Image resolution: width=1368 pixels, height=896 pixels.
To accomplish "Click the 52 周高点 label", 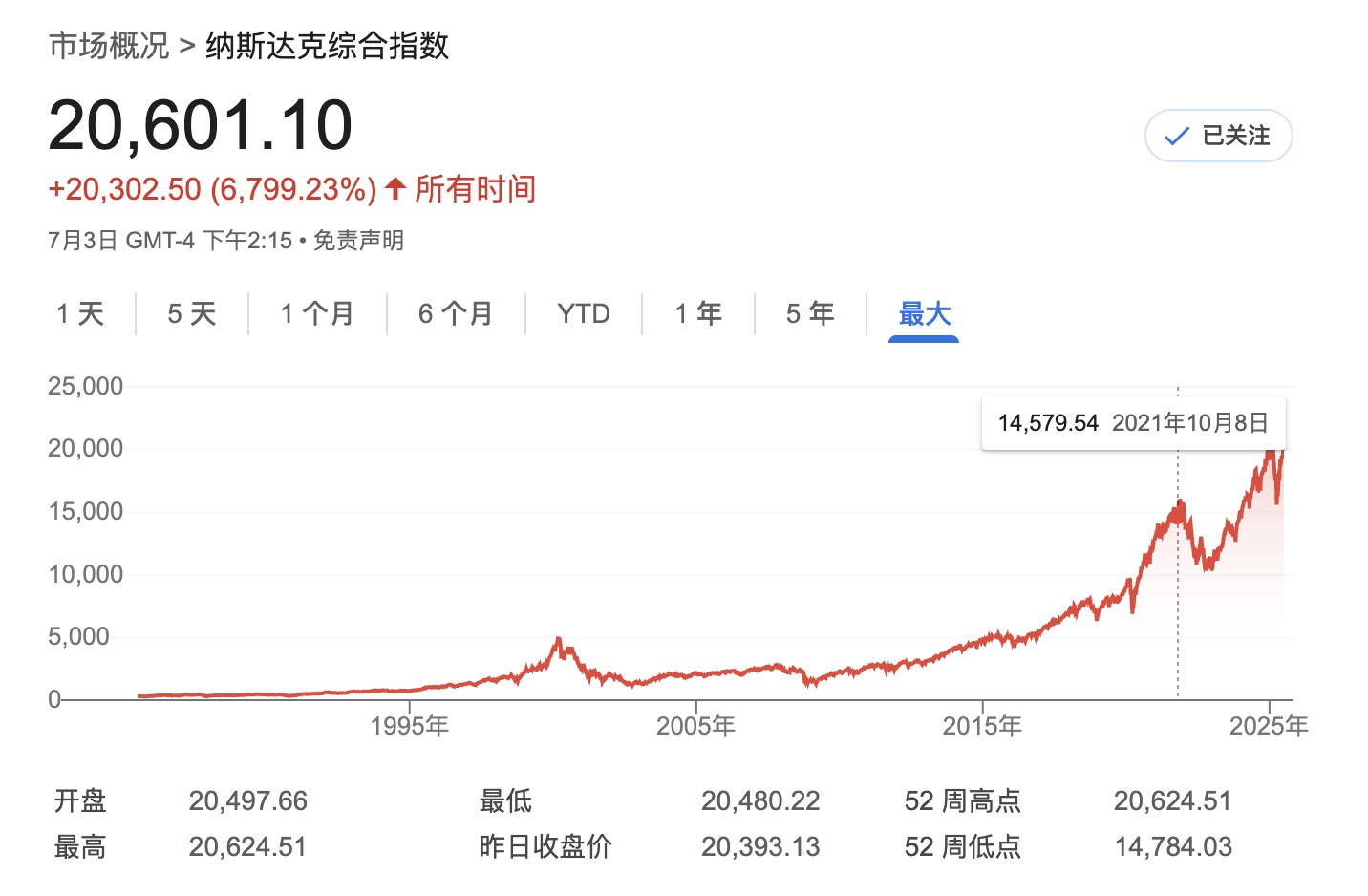I will (x=963, y=800).
